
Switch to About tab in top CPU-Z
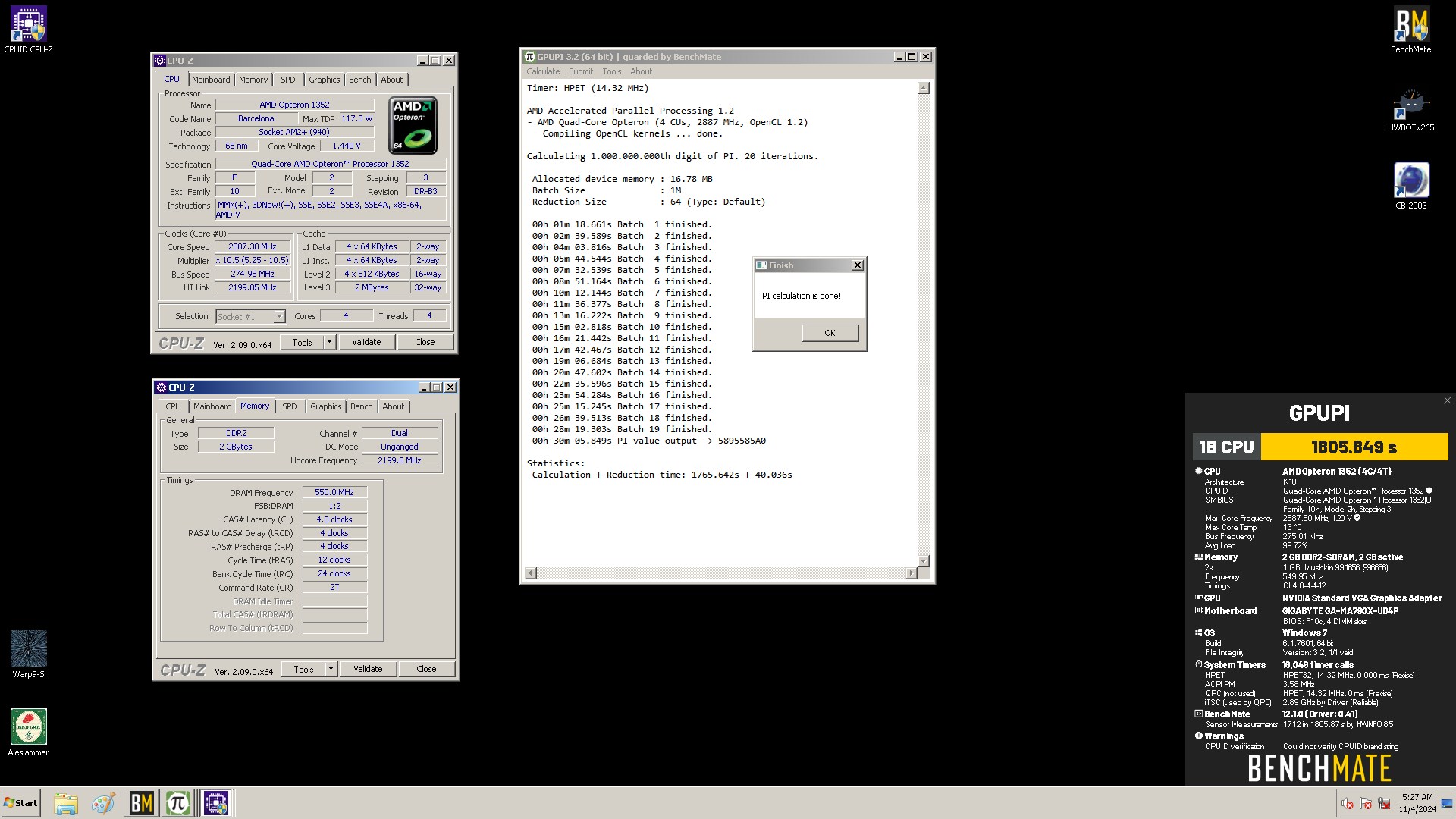click(x=392, y=80)
